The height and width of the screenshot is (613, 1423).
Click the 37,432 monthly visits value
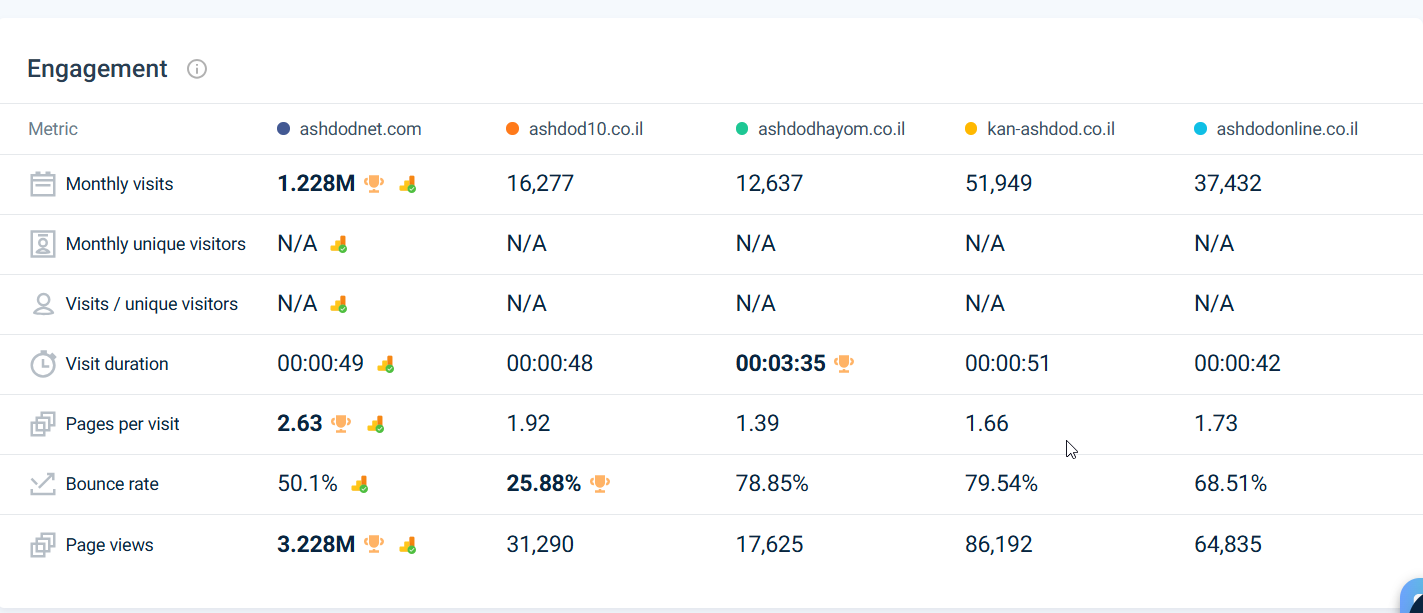1228,184
